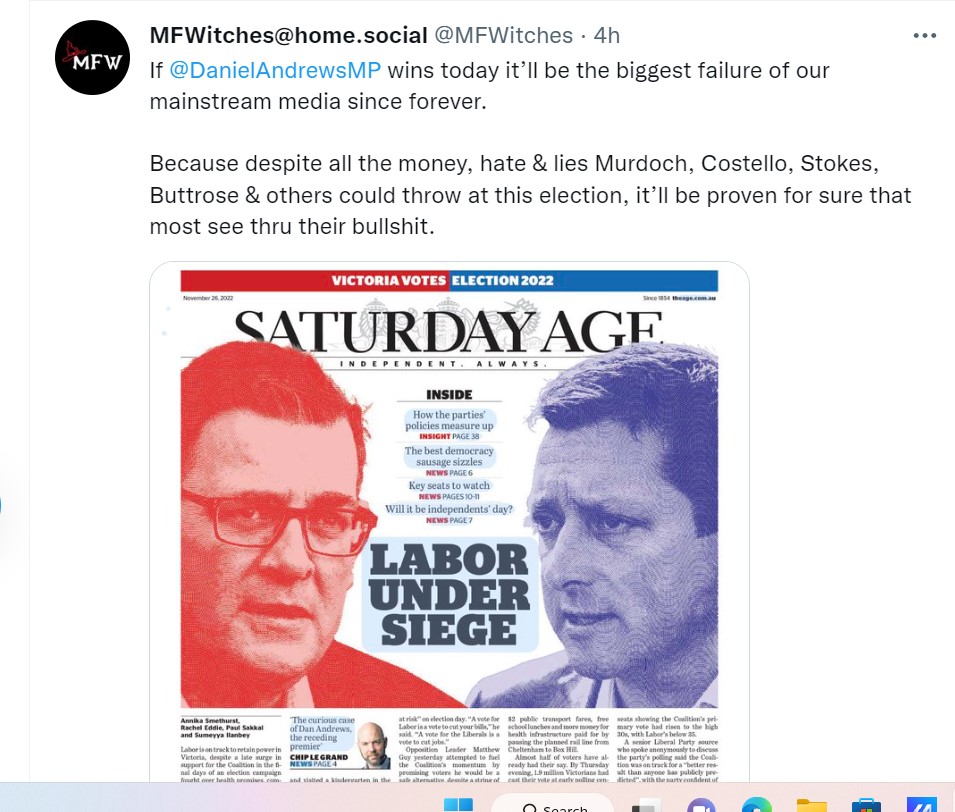Click the @DanielAndrewsMP mention link
955x812 pixels.
(x=275, y=70)
